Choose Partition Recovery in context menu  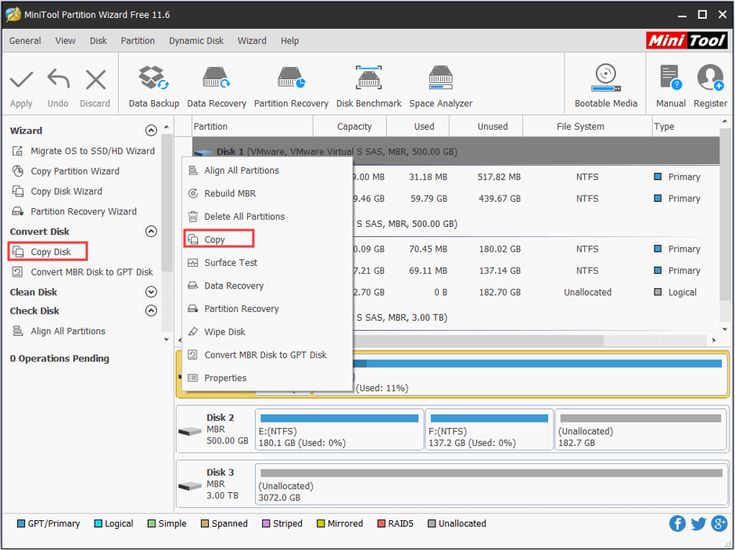[x=267, y=309]
